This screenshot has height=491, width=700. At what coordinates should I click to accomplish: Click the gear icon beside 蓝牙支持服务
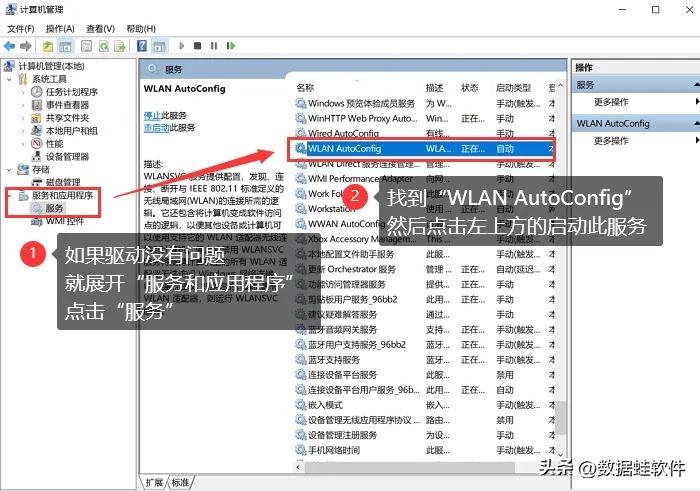coord(301,359)
